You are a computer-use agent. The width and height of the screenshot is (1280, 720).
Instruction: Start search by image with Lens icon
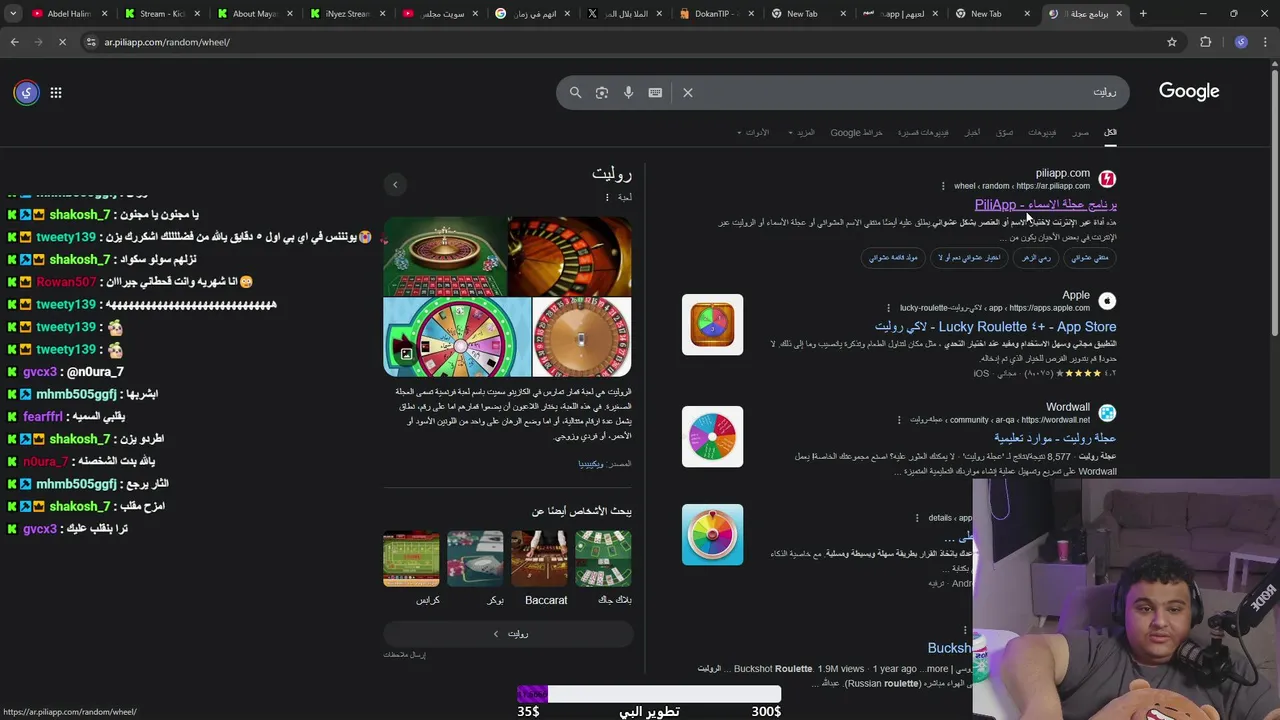[602, 92]
